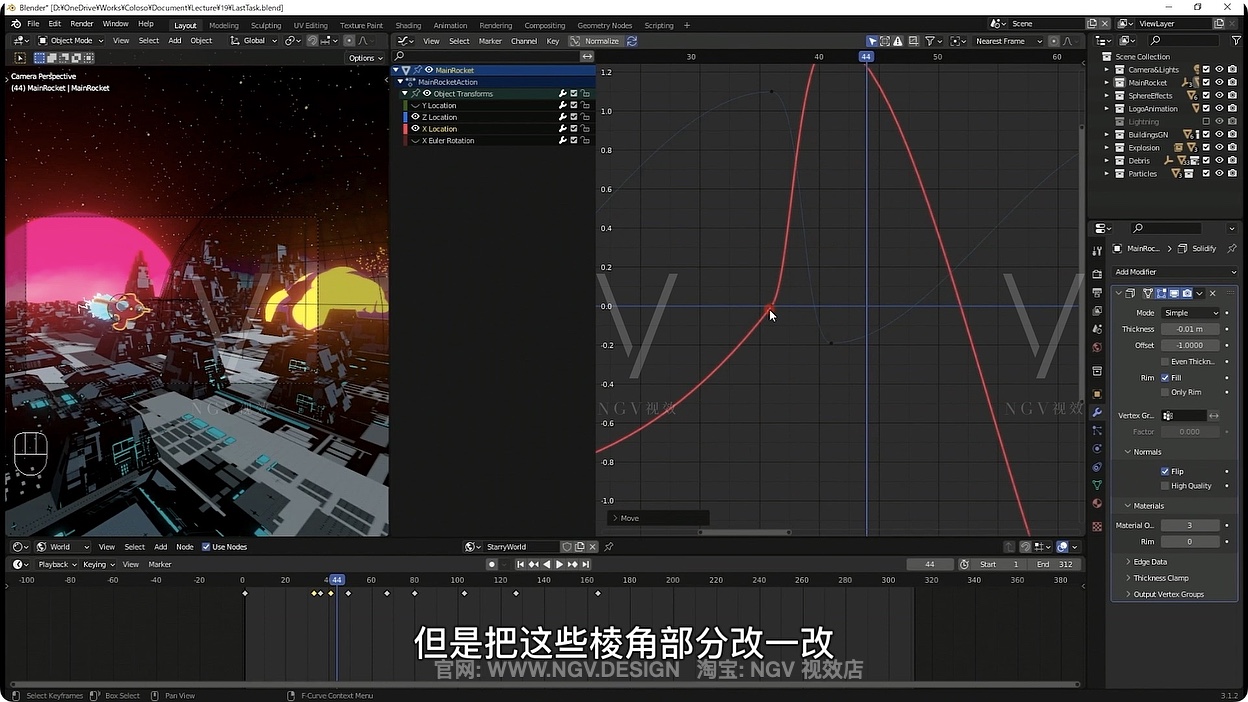Toggle only show errors warning icon
Screen dimensions: 1248x702
coord(898,41)
